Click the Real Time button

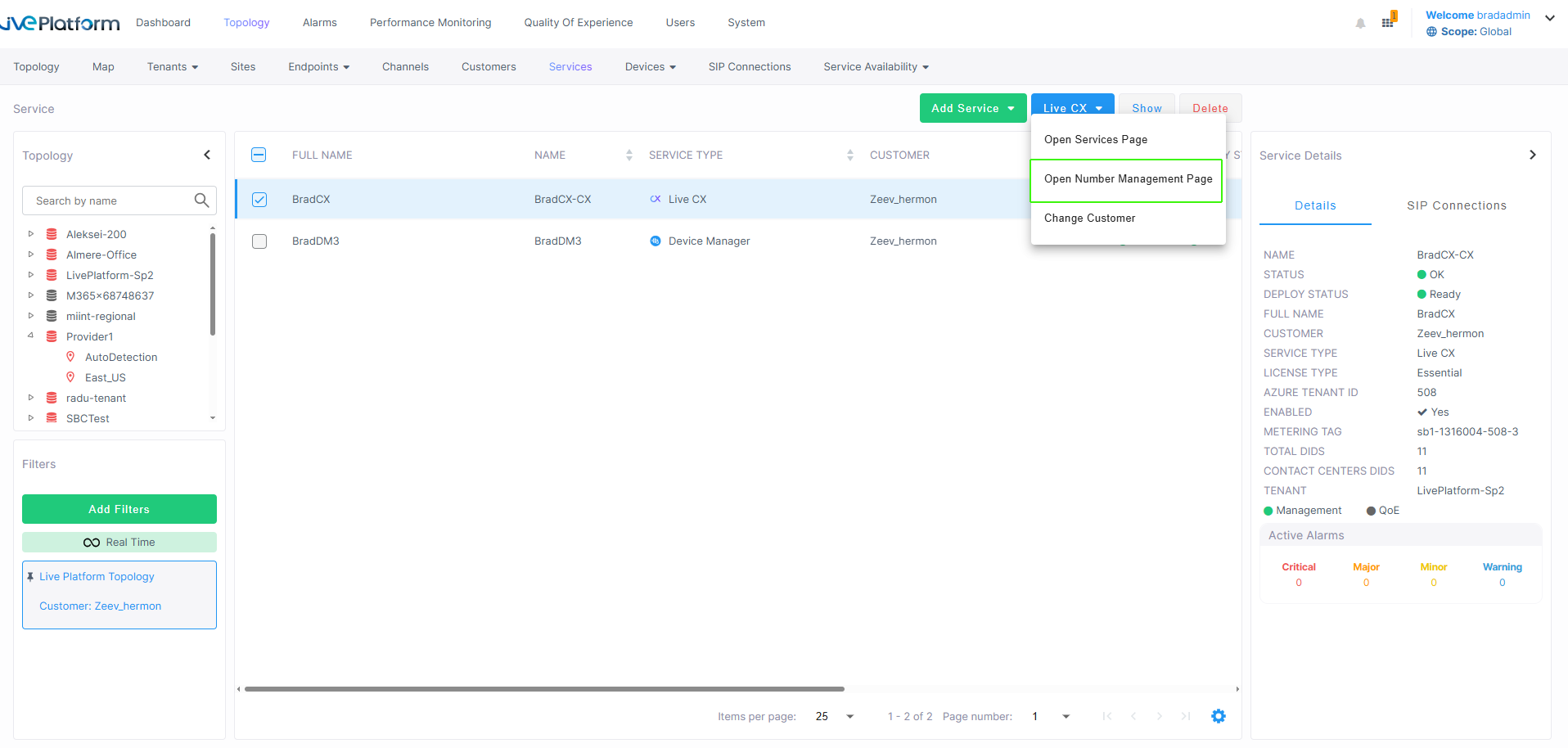click(x=119, y=543)
